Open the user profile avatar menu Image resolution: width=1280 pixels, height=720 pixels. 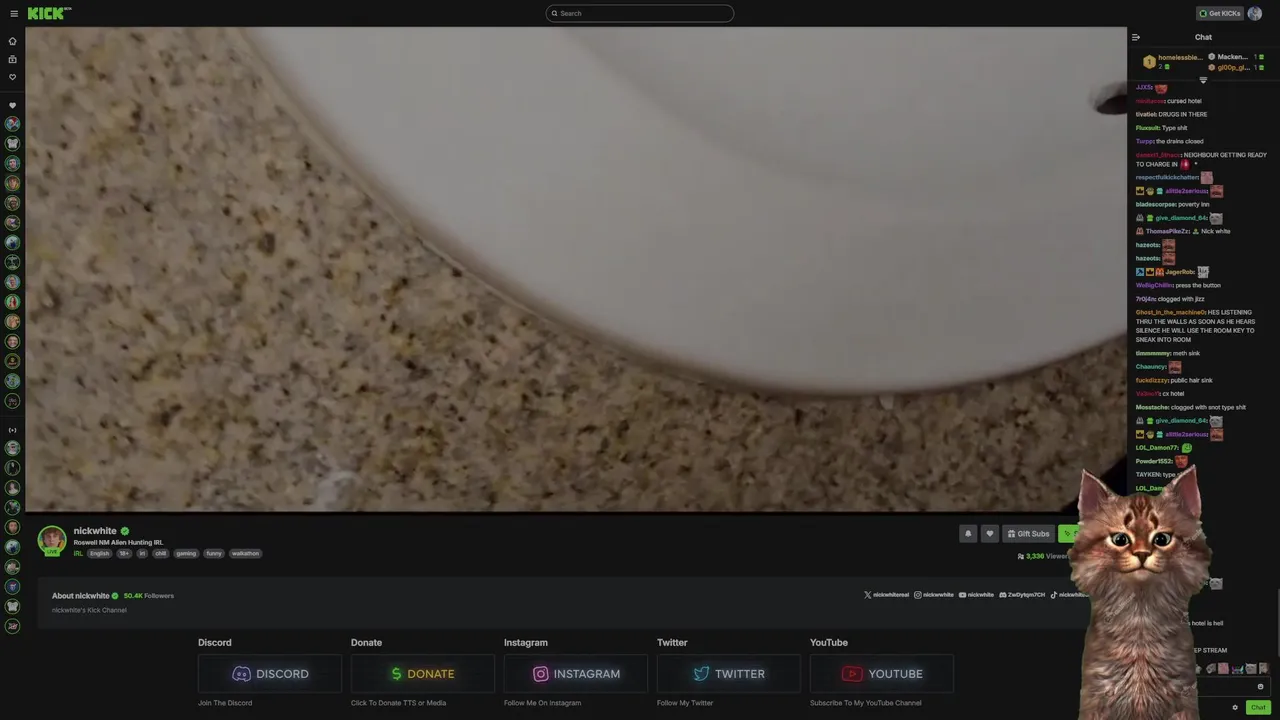point(1255,13)
